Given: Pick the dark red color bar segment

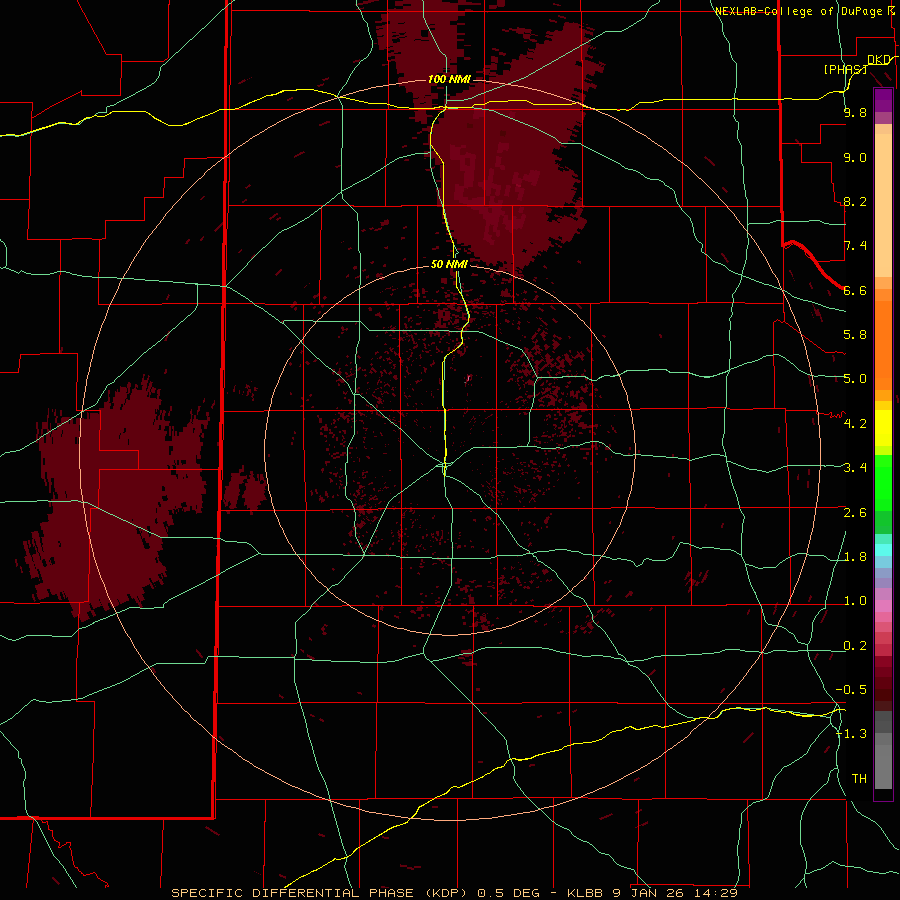Looking at the screenshot, I should (x=883, y=683).
